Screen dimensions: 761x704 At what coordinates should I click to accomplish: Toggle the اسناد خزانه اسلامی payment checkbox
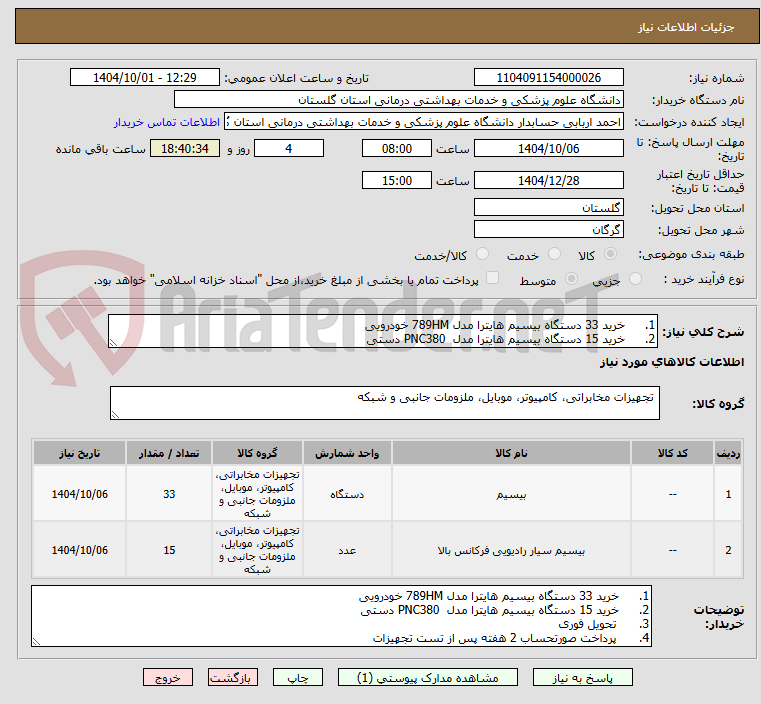492,278
